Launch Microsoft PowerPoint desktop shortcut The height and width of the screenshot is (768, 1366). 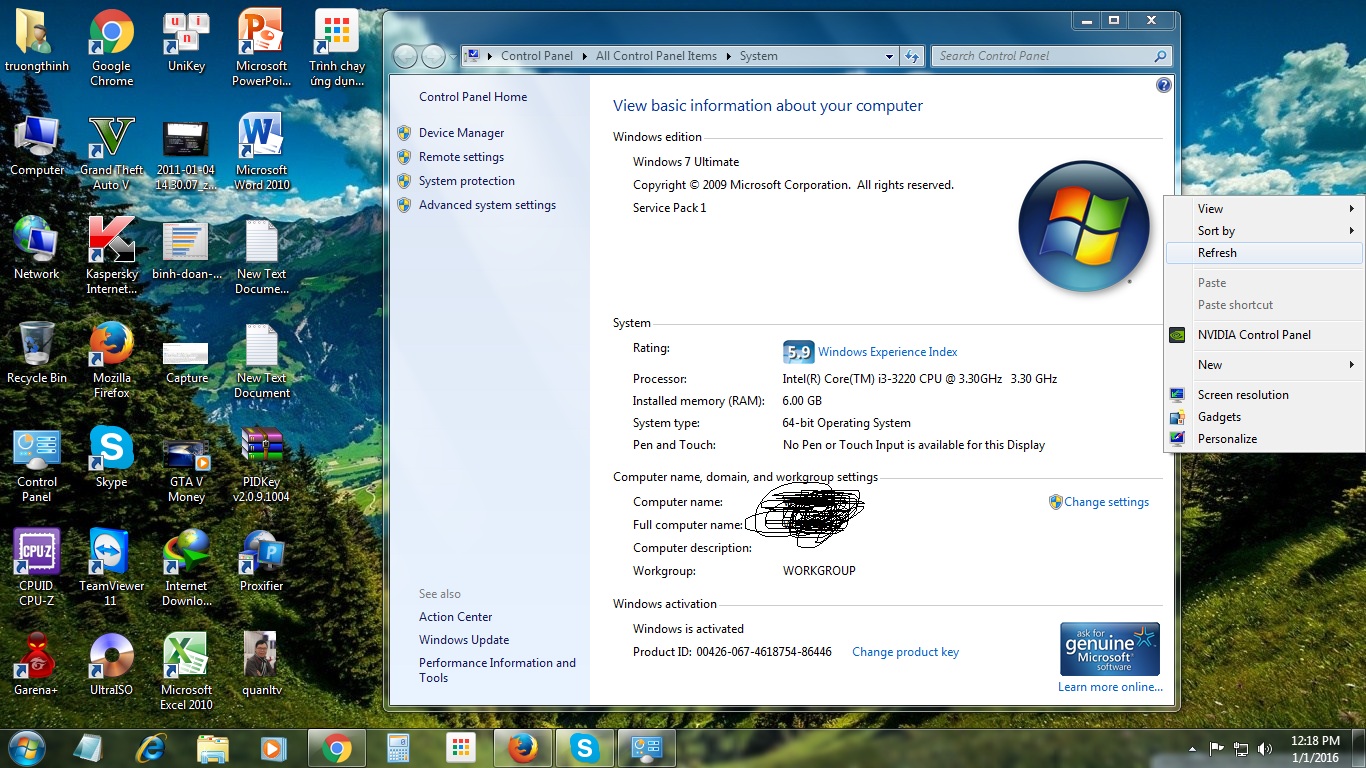[x=261, y=48]
